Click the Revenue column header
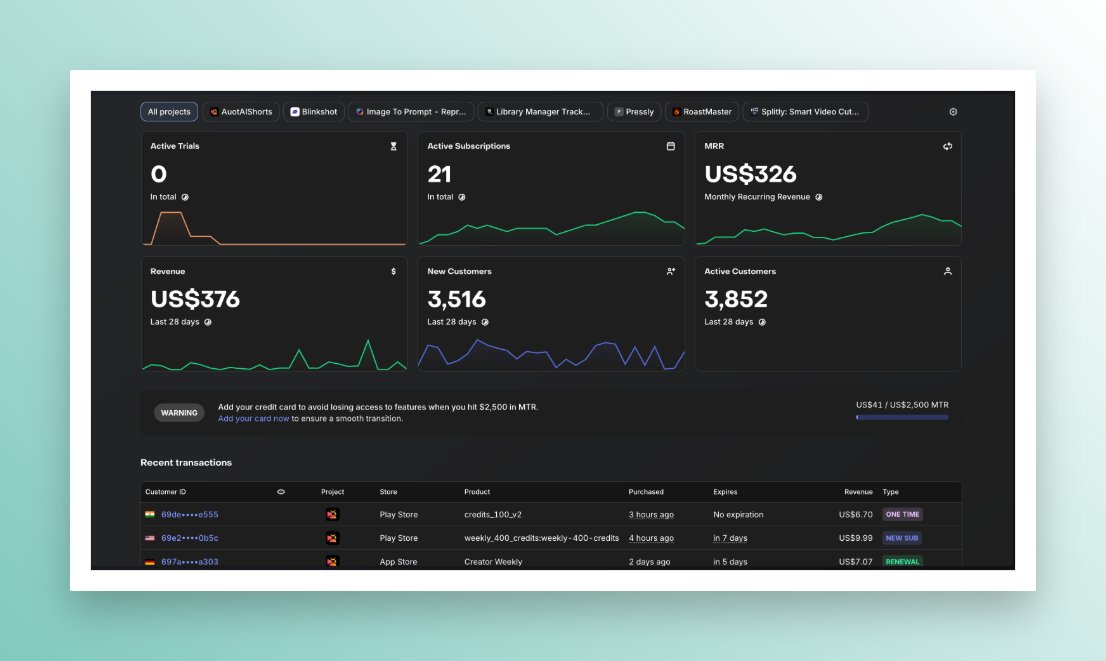Screen dimensions: 1106x661 [858, 492]
